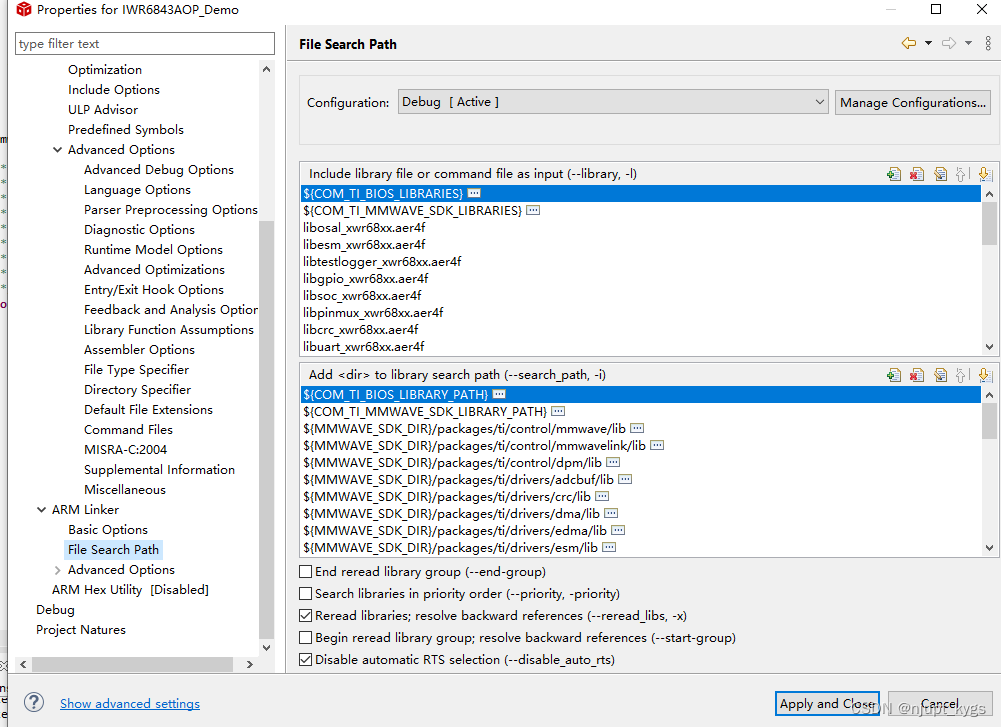
Task: Click the type filter text field
Action: [x=144, y=43]
